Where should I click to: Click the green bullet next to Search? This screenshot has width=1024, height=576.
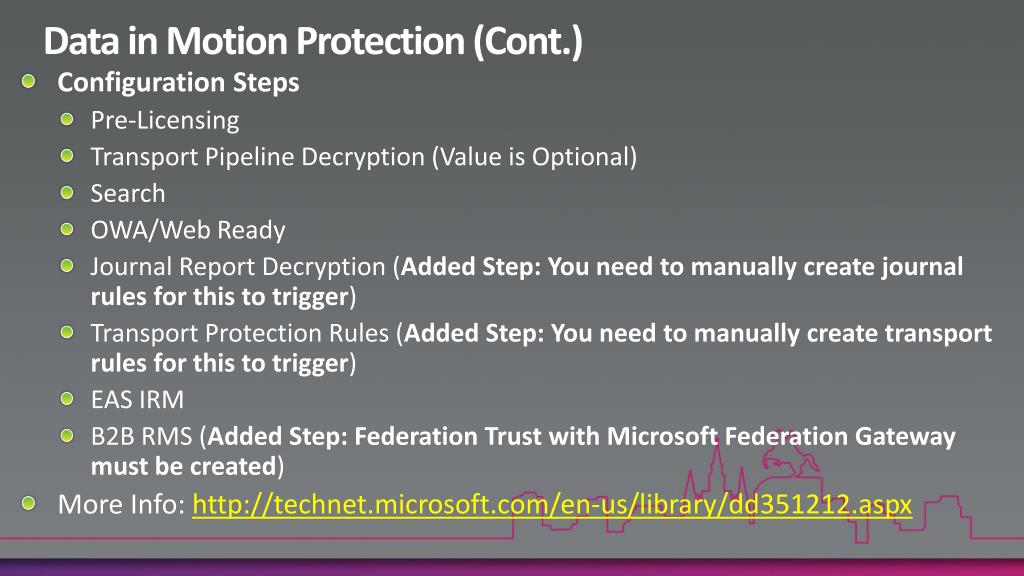click(x=67, y=192)
